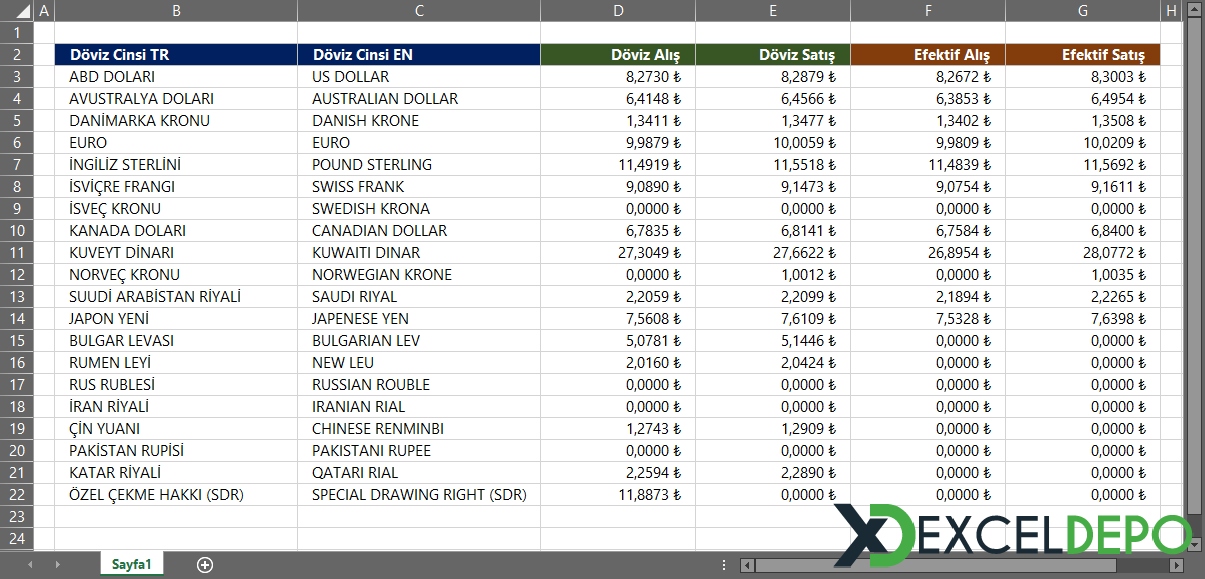This screenshot has width=1205, height=579.
Task: Select the 11,8873 SDR buying rate cell
Action: pyautogui.click(x=618, y=495)
